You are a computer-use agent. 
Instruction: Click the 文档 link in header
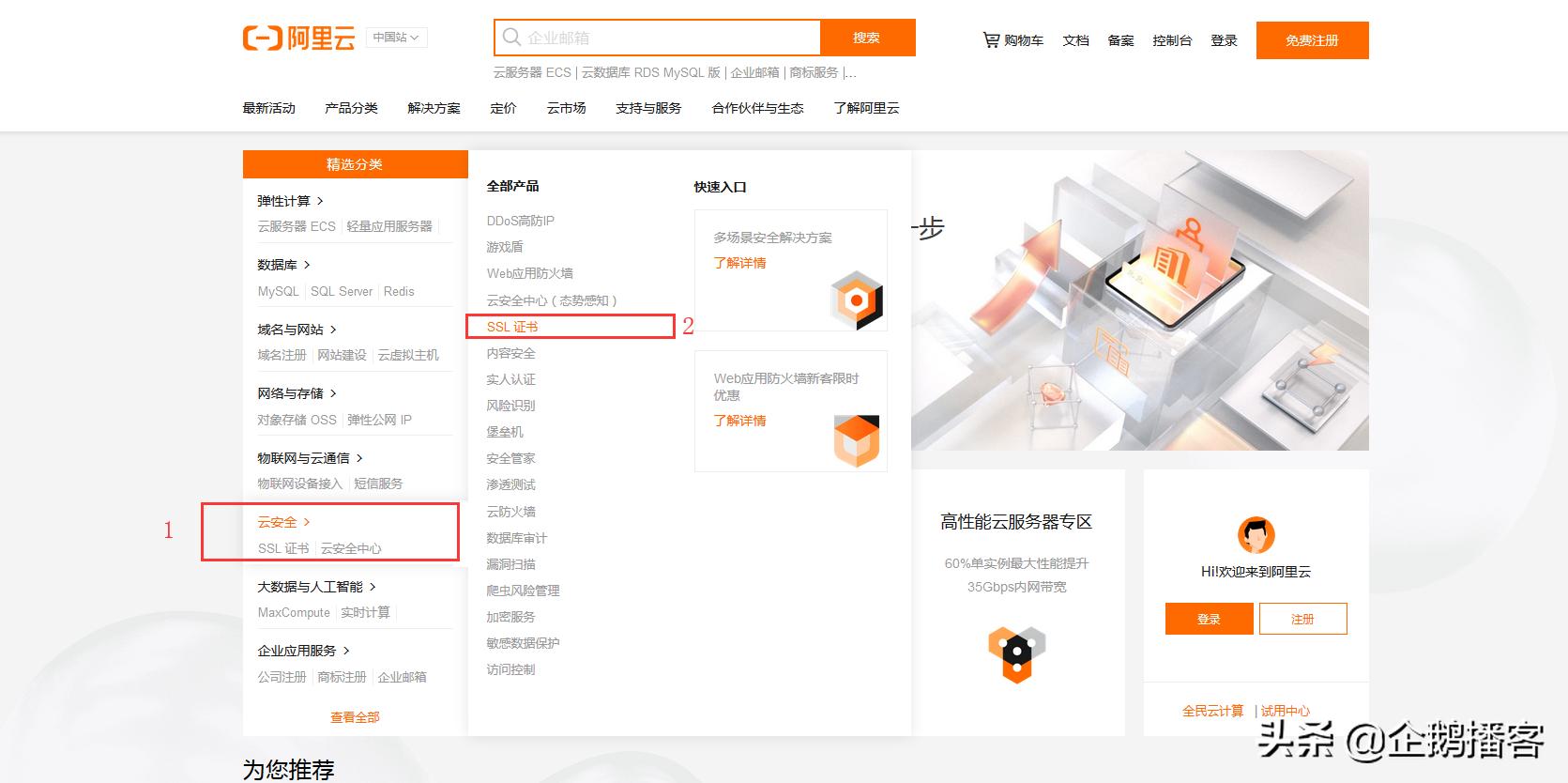coord(1075,40)
